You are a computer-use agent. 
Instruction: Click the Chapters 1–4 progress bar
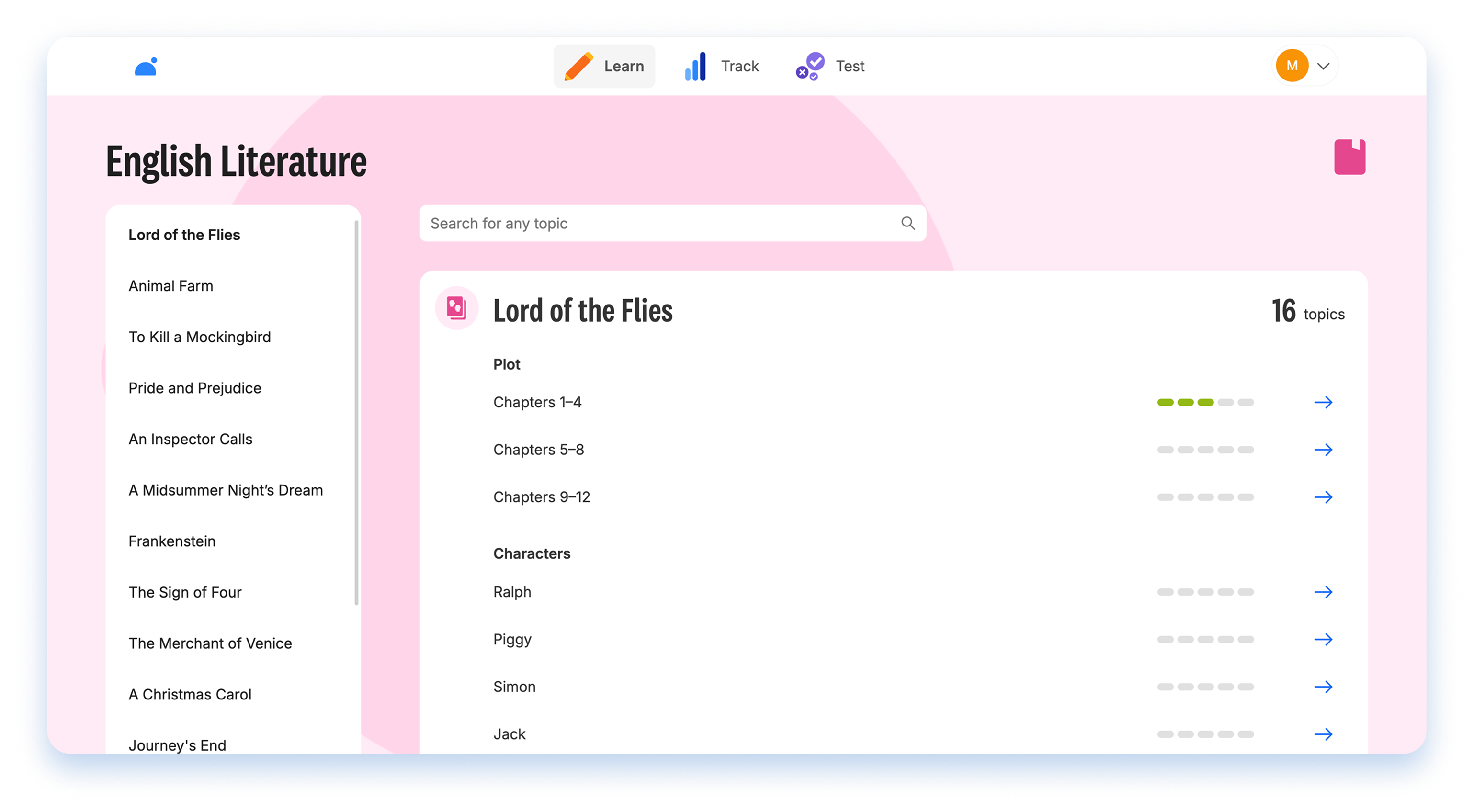point(1205,402)
